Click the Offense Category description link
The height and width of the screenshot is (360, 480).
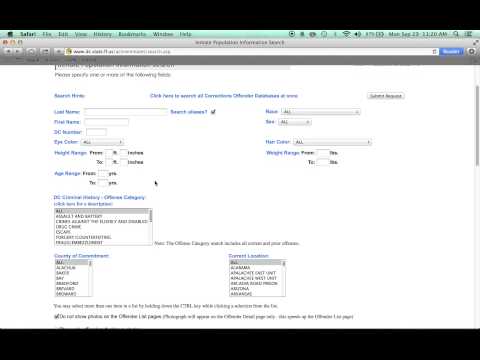click(83, 204)
